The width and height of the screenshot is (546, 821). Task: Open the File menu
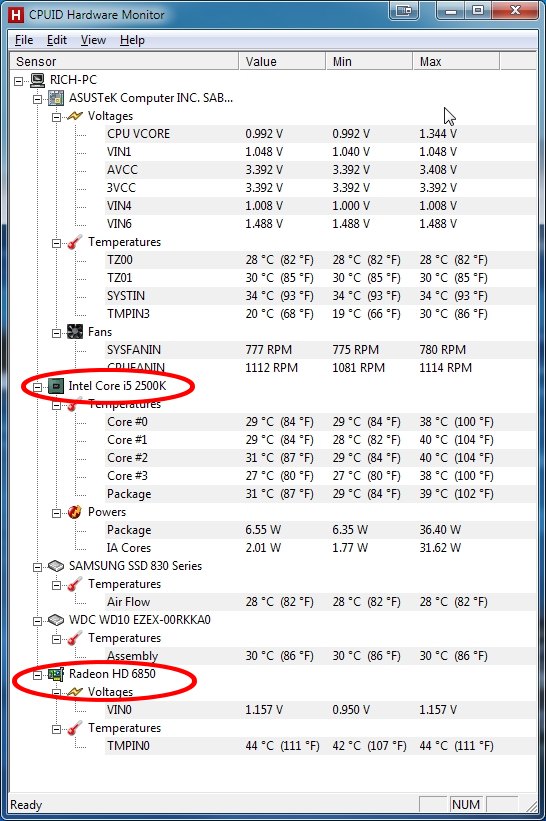(x=24, y=40)
